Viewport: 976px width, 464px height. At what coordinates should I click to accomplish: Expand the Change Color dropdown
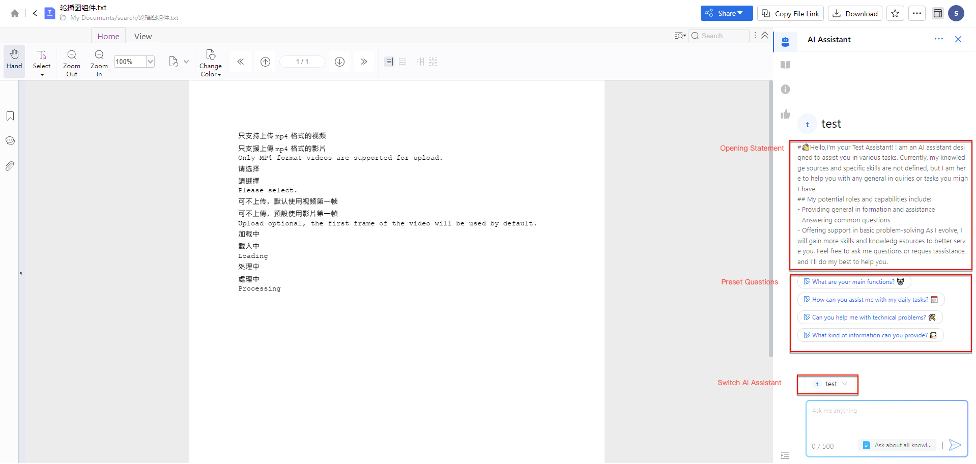pos(210,62)
